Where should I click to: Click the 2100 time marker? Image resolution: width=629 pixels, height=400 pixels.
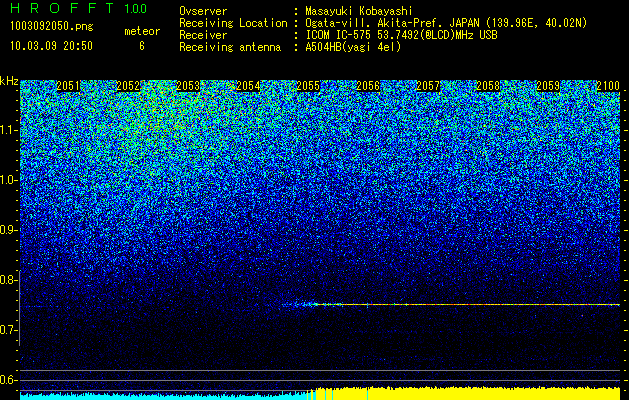tap(608, 86)
